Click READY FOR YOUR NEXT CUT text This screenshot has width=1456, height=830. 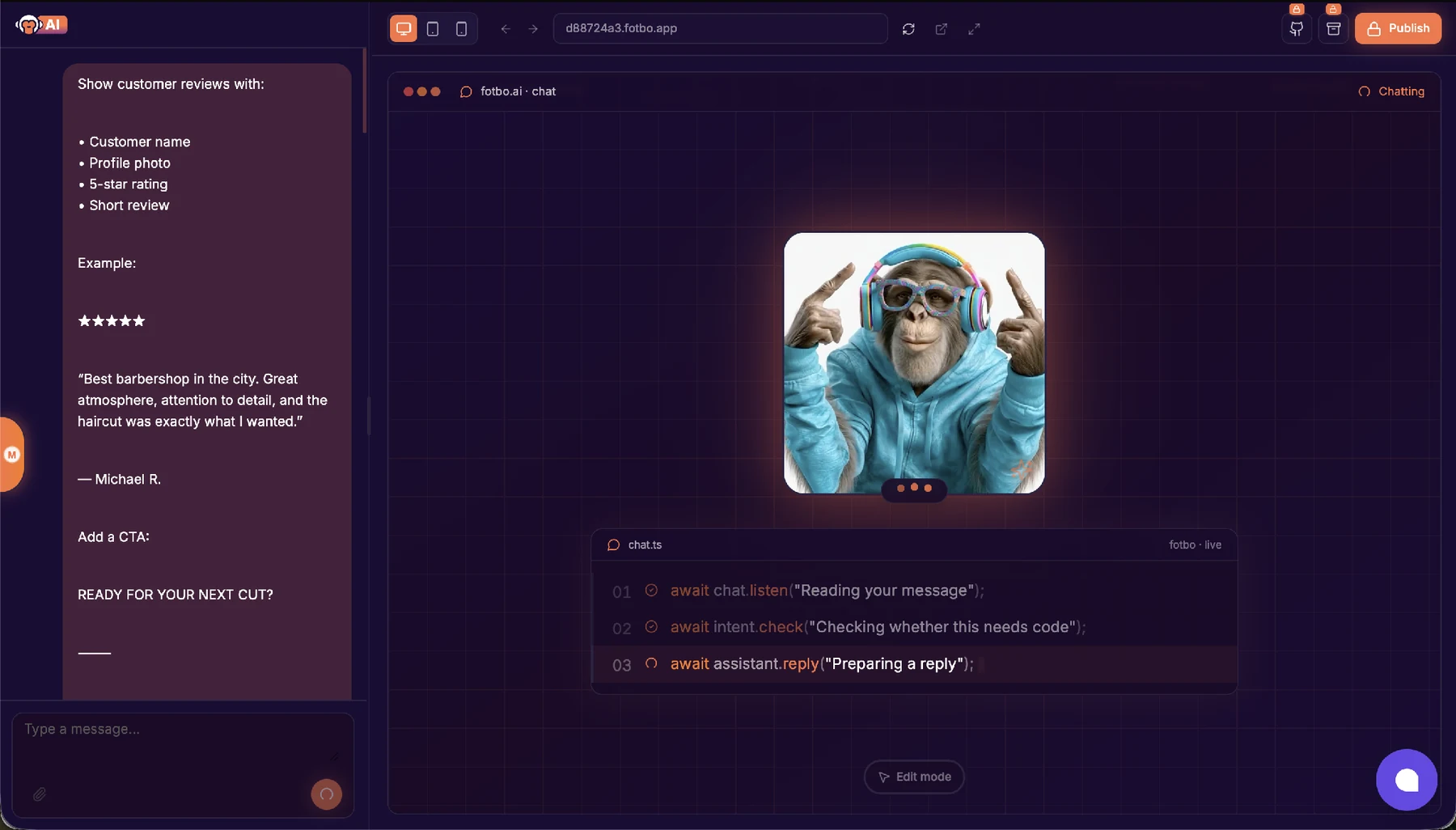click(x=176, y=595)
